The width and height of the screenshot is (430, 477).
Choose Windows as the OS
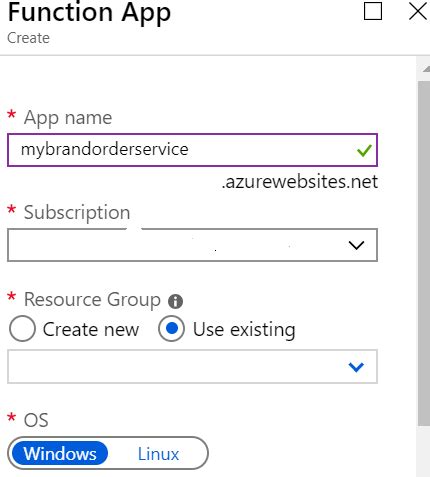click(60, 454)
